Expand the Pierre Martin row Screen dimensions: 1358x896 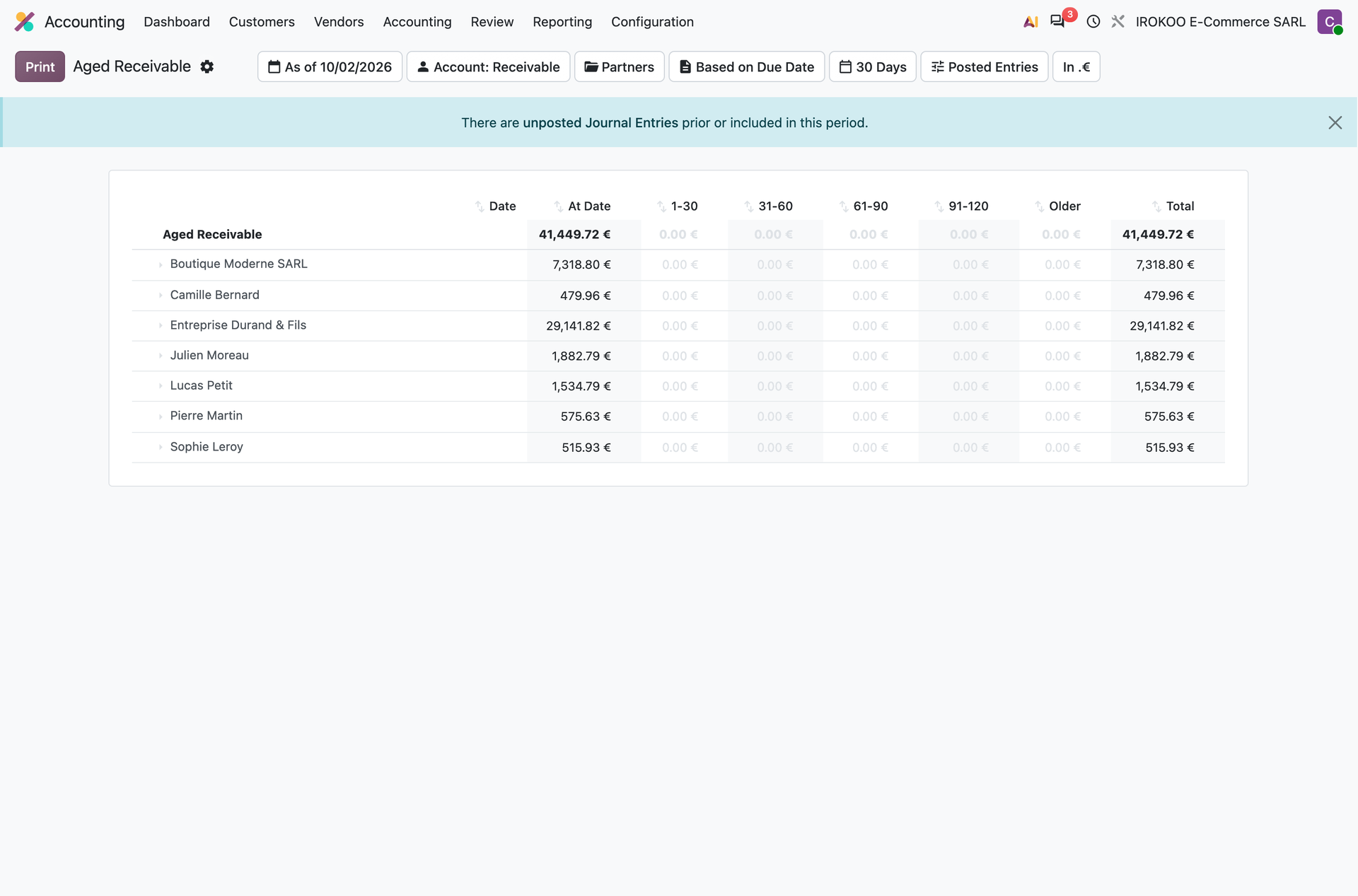(x=161, y=417)
